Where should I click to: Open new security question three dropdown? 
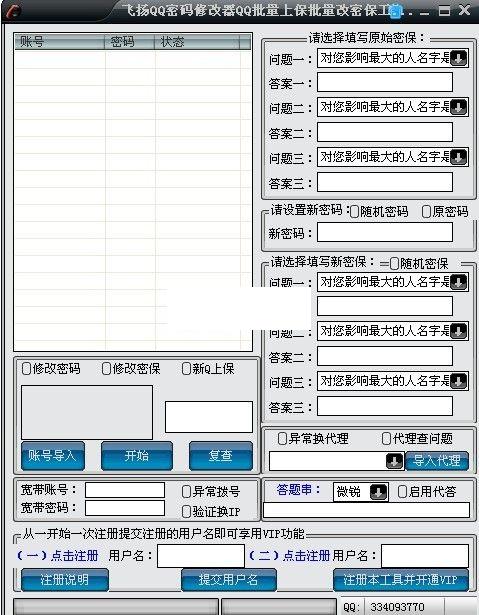pos(458,381)
